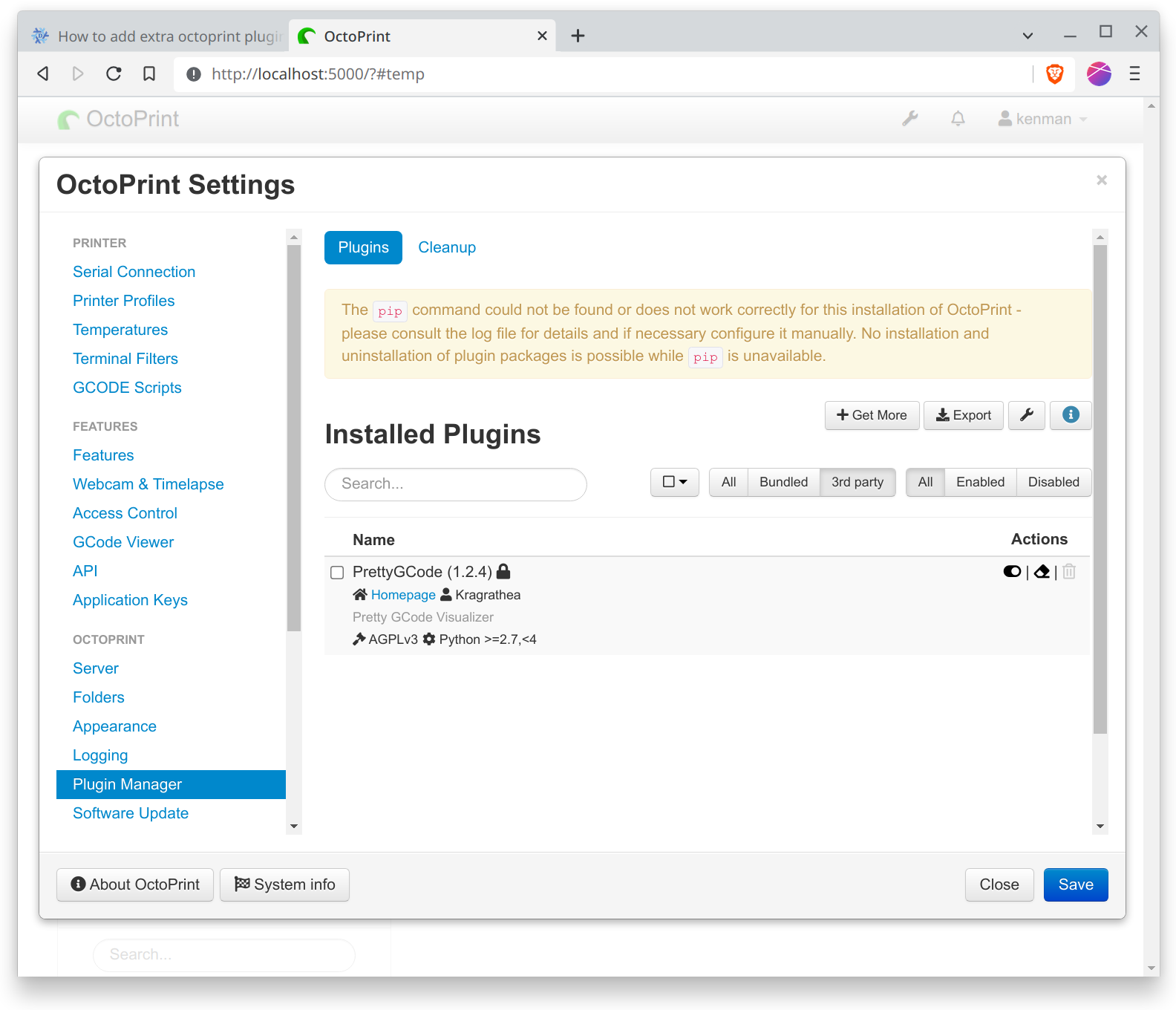Open Terminal Filters settings
Screen dimensions: 1176x1010
coord(125,359)
